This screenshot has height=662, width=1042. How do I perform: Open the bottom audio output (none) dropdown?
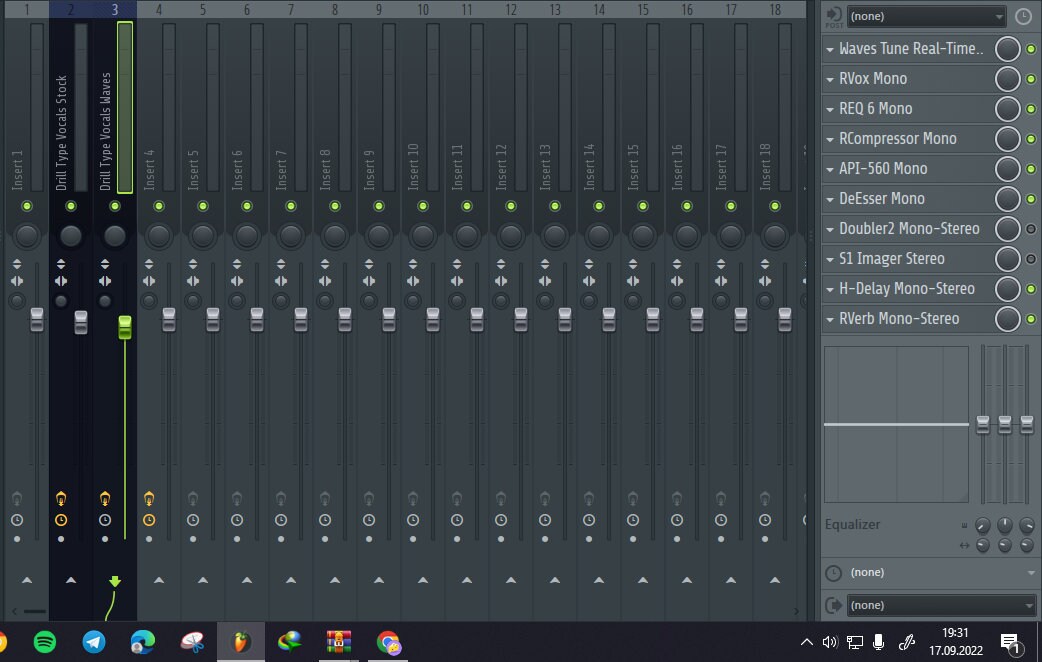[940, 604]
